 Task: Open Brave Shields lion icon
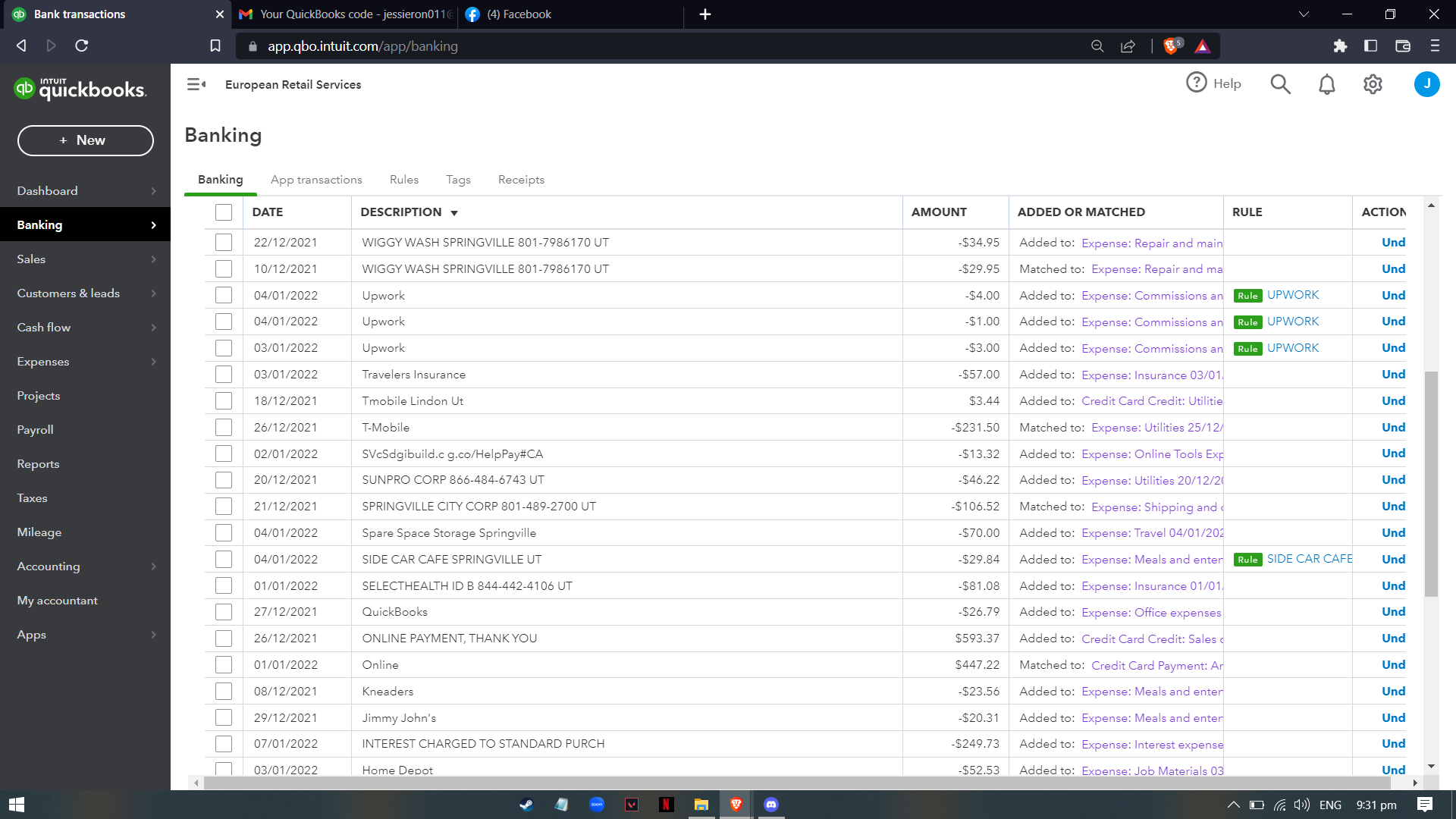1171,46
